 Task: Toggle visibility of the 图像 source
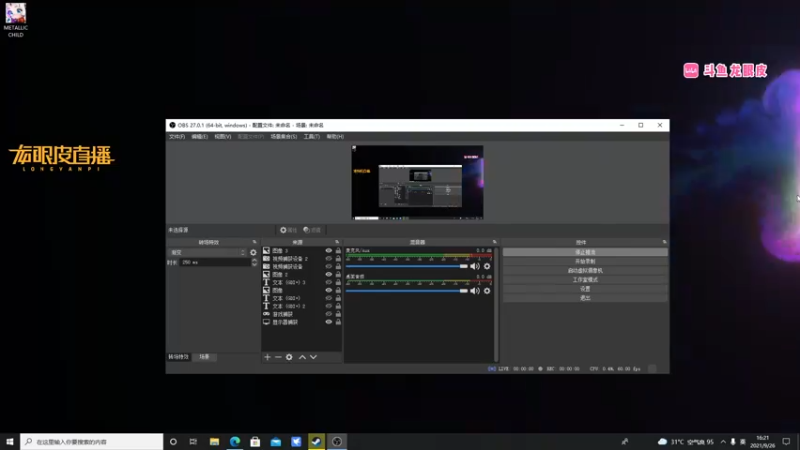[x=329, y=290]
